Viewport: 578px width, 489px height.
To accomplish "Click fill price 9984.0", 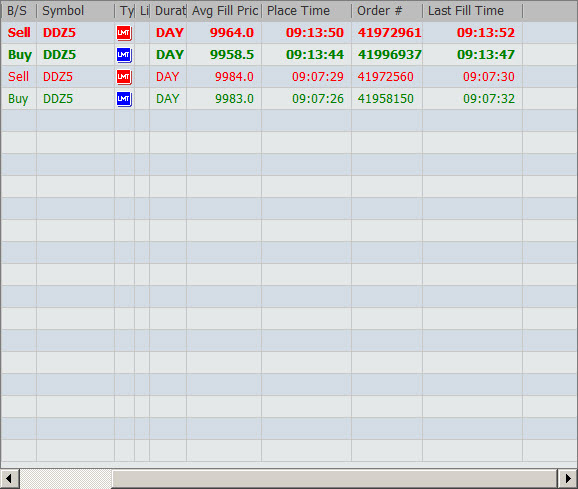I will [x=234, y=77].
